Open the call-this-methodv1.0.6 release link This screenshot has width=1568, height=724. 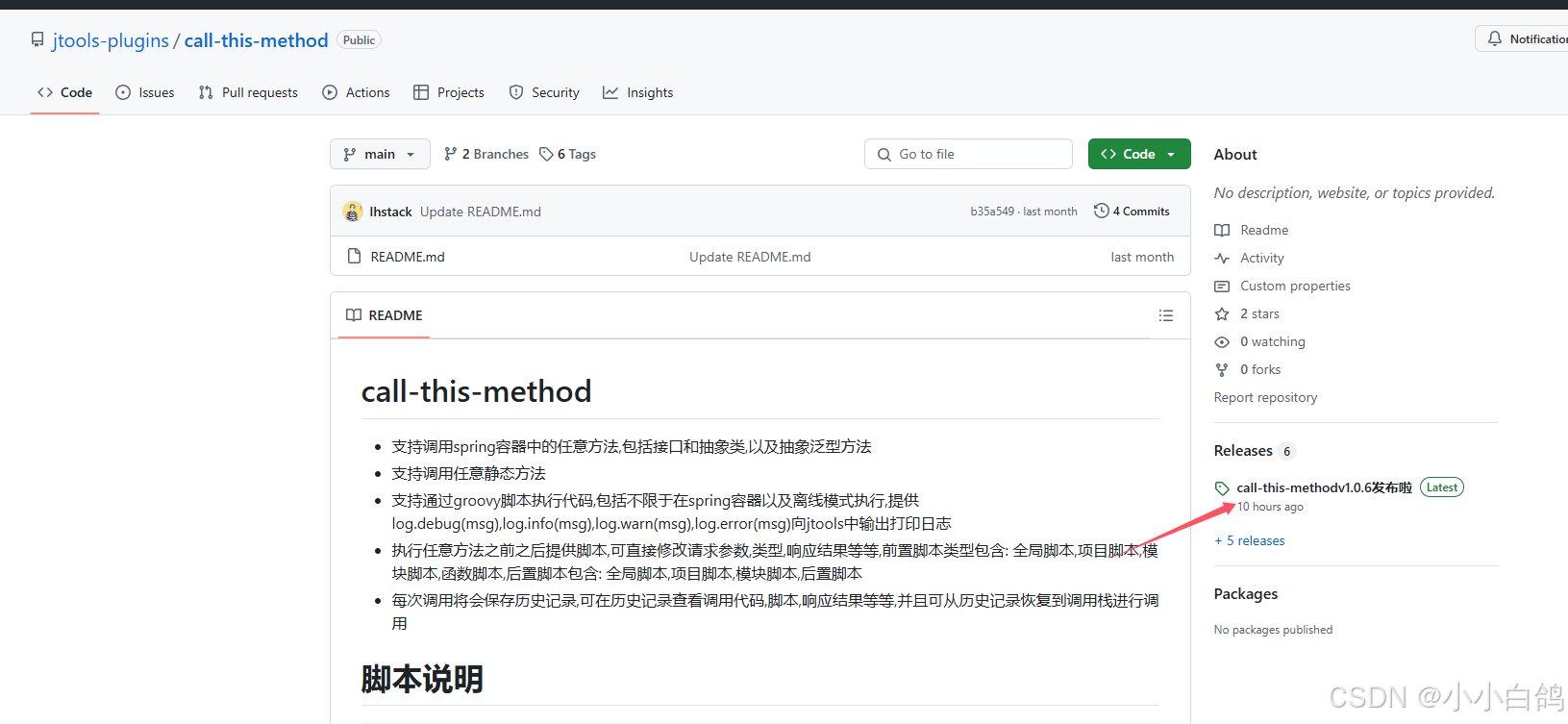tap(1324, 487)
